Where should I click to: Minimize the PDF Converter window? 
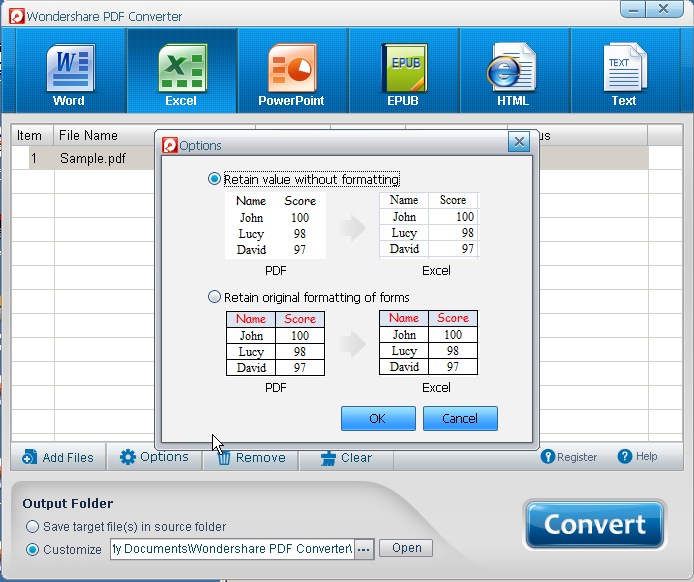click(633, 9)
